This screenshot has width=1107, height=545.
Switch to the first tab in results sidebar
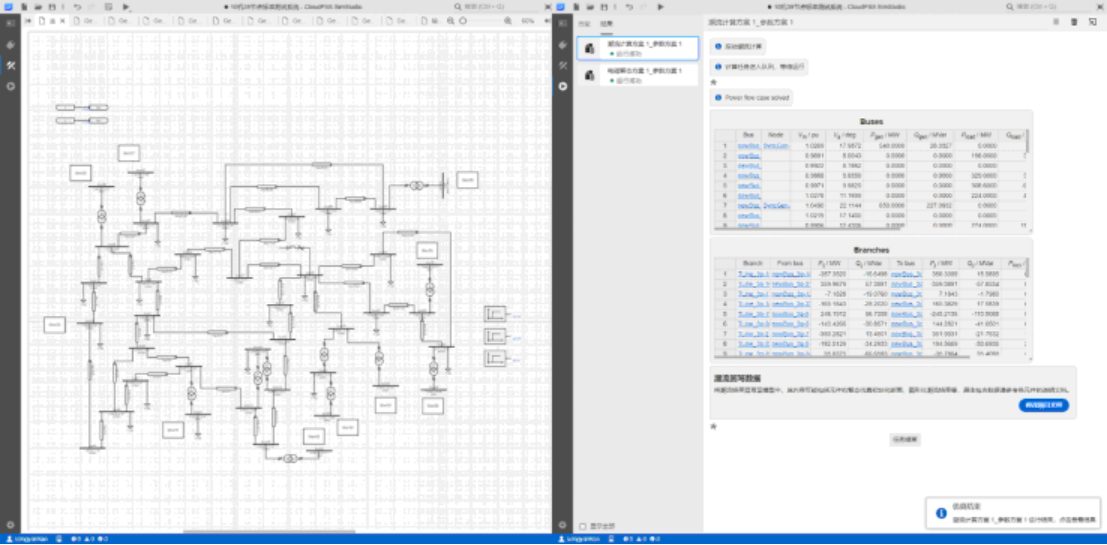584,22
